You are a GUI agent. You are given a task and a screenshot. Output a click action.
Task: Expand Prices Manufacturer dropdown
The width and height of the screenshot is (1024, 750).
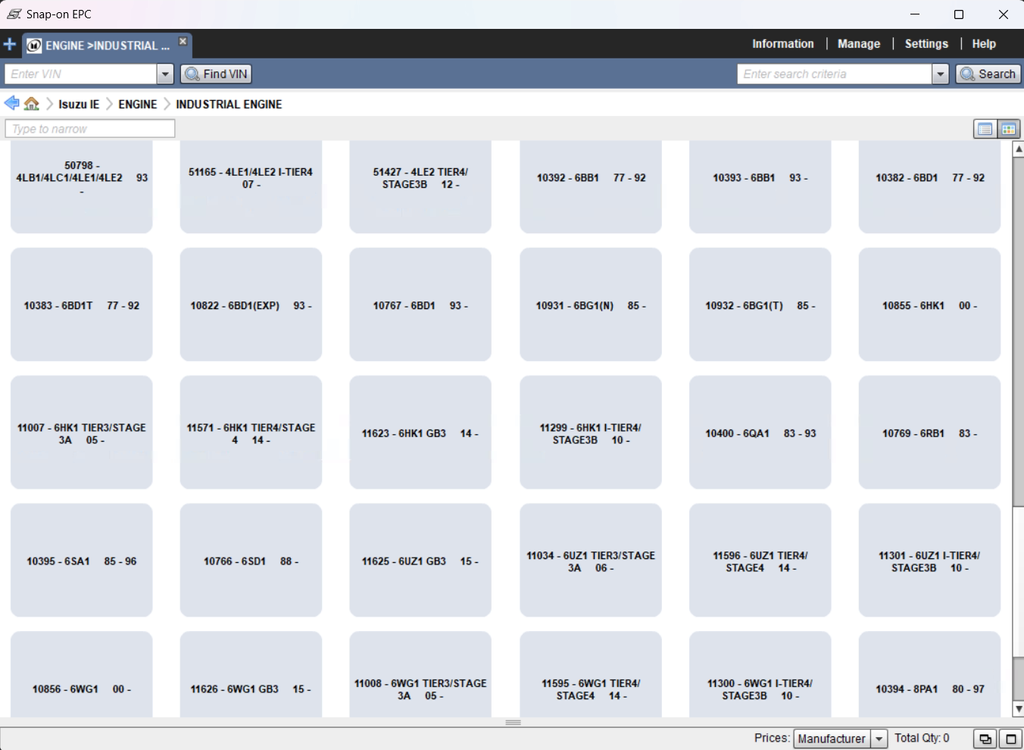(879, 738)
